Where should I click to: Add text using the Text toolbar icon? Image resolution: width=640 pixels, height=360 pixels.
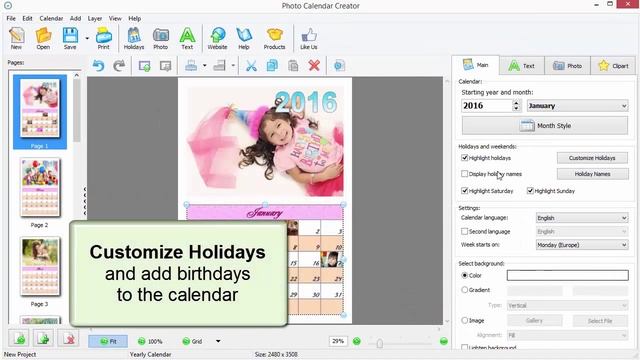(187, 38)
